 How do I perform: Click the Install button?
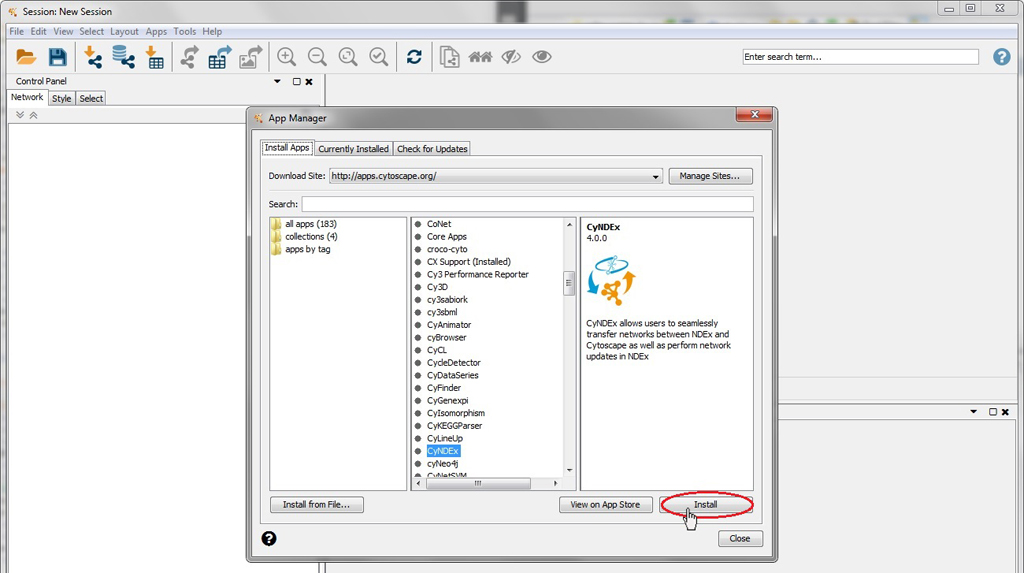coord(705,504)
